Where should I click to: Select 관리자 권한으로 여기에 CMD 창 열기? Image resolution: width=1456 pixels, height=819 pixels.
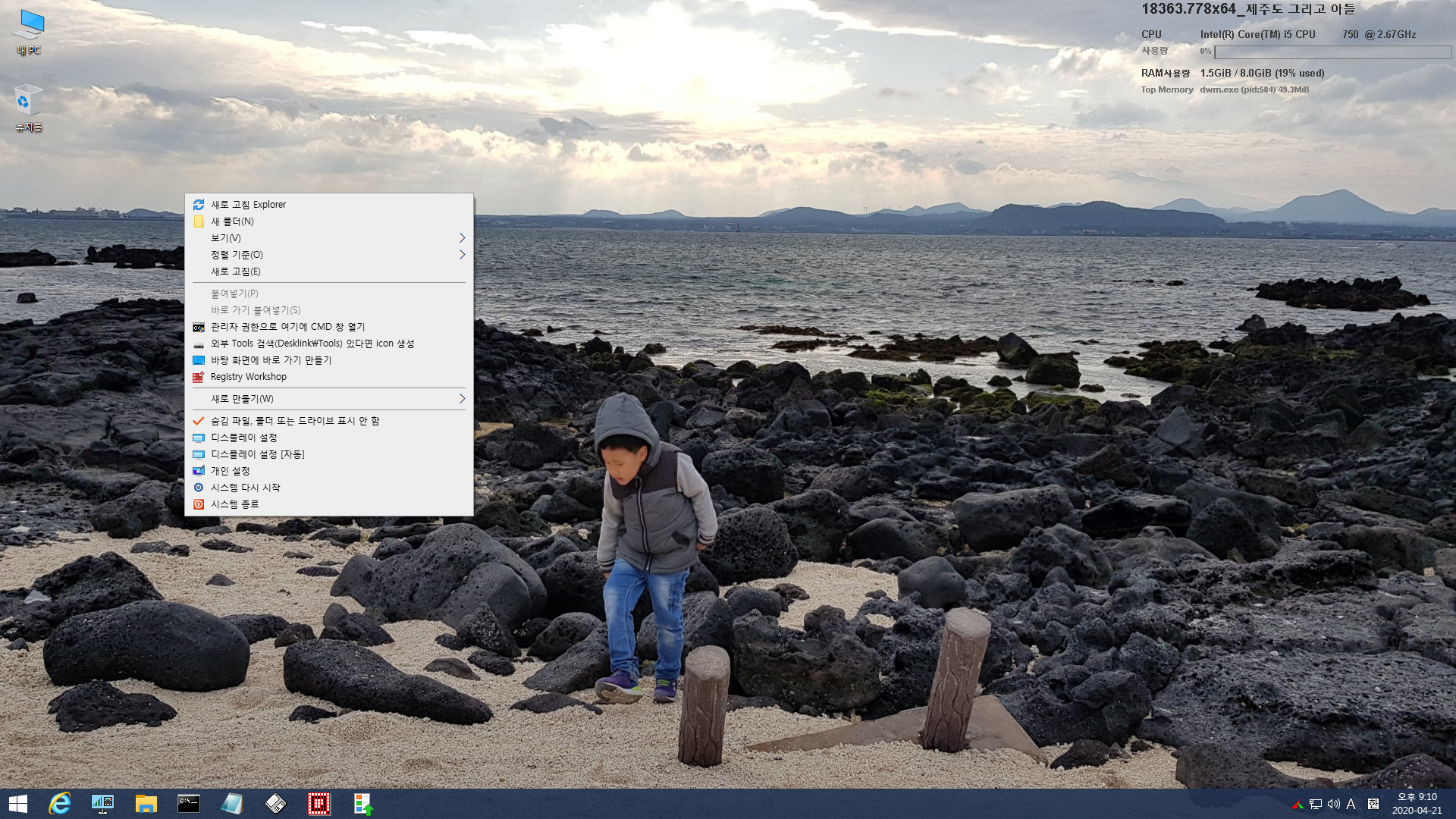[329, 327]
